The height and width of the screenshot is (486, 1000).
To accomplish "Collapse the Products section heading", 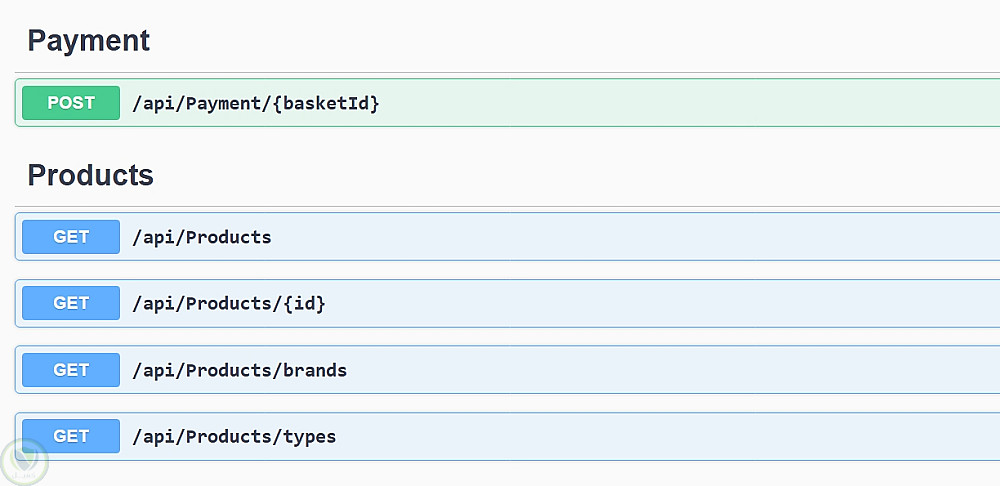I will click(90, 175).
